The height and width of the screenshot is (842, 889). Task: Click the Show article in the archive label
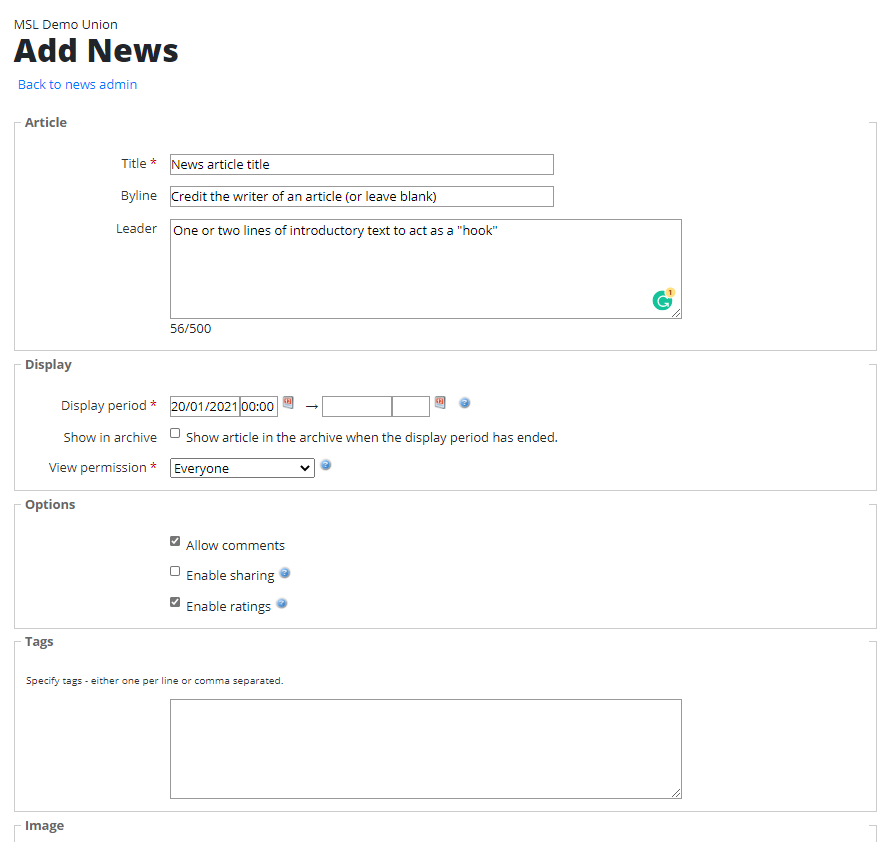[x=372, y=438]
